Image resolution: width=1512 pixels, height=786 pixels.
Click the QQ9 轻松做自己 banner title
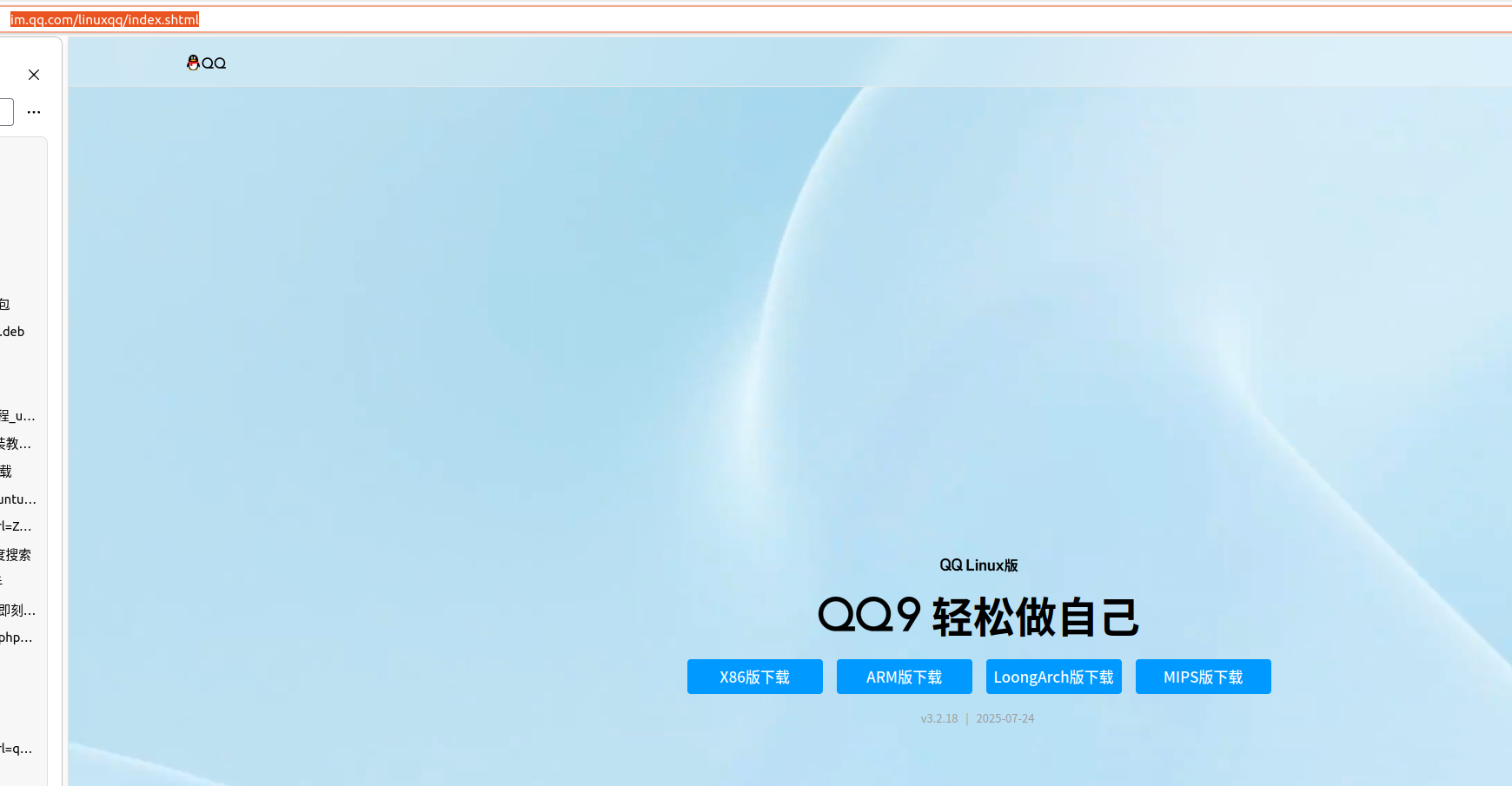[x=978, y=617]
